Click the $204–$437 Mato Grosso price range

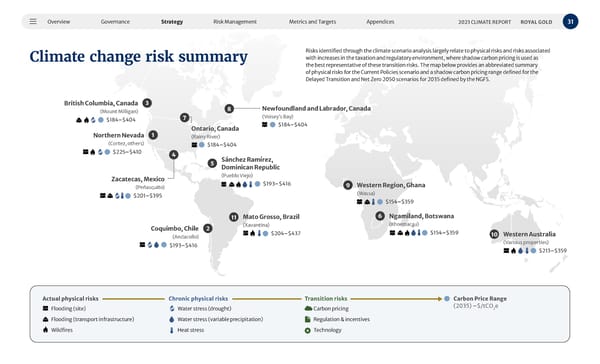point(286,233)
